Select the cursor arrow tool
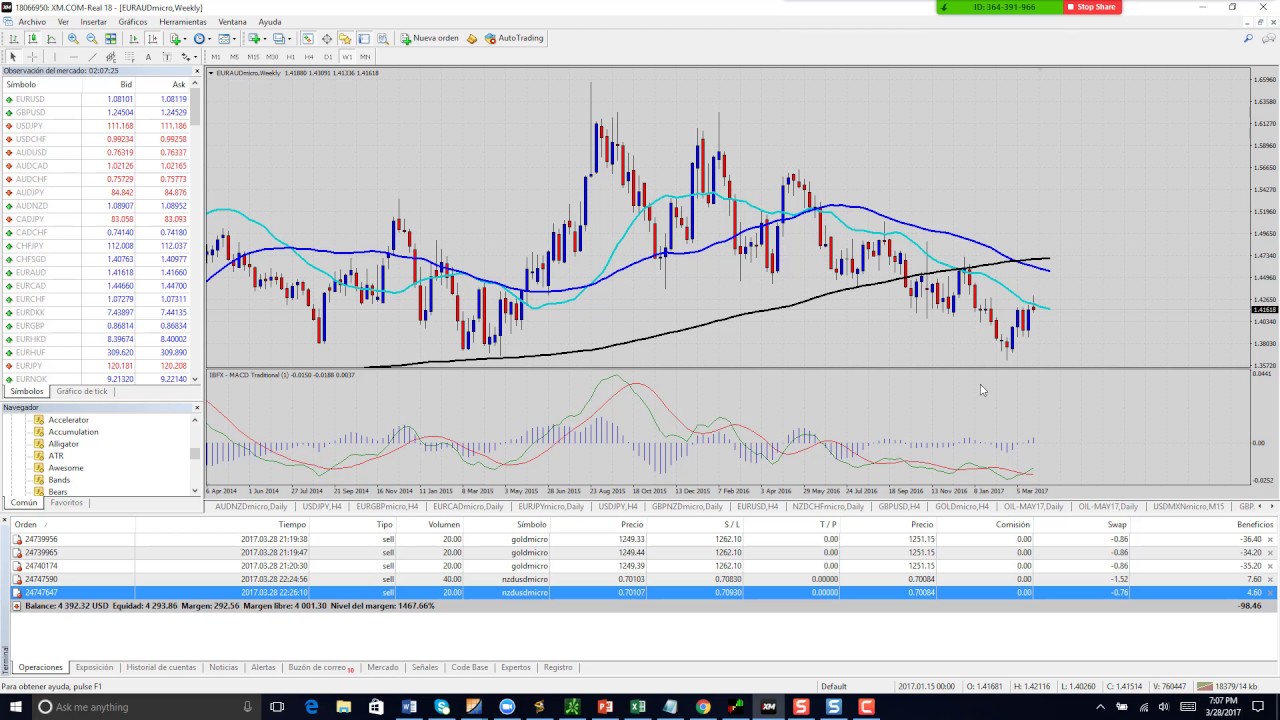This screenshot has height=720, width=1280. [13, 57]
